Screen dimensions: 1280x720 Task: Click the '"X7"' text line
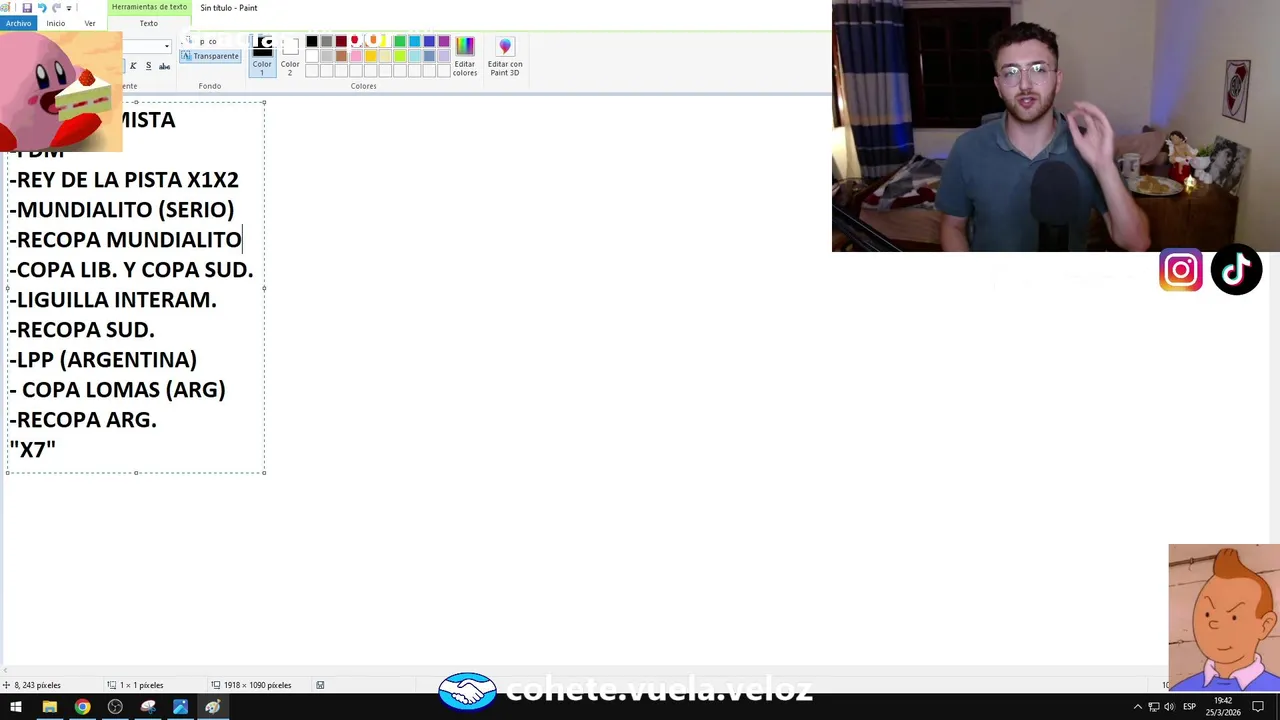coord(33,450)
